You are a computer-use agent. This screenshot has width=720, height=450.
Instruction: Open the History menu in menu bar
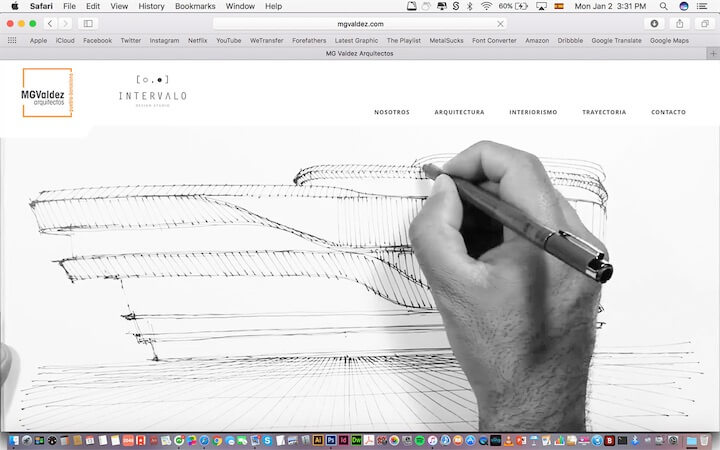coord(151,6)
